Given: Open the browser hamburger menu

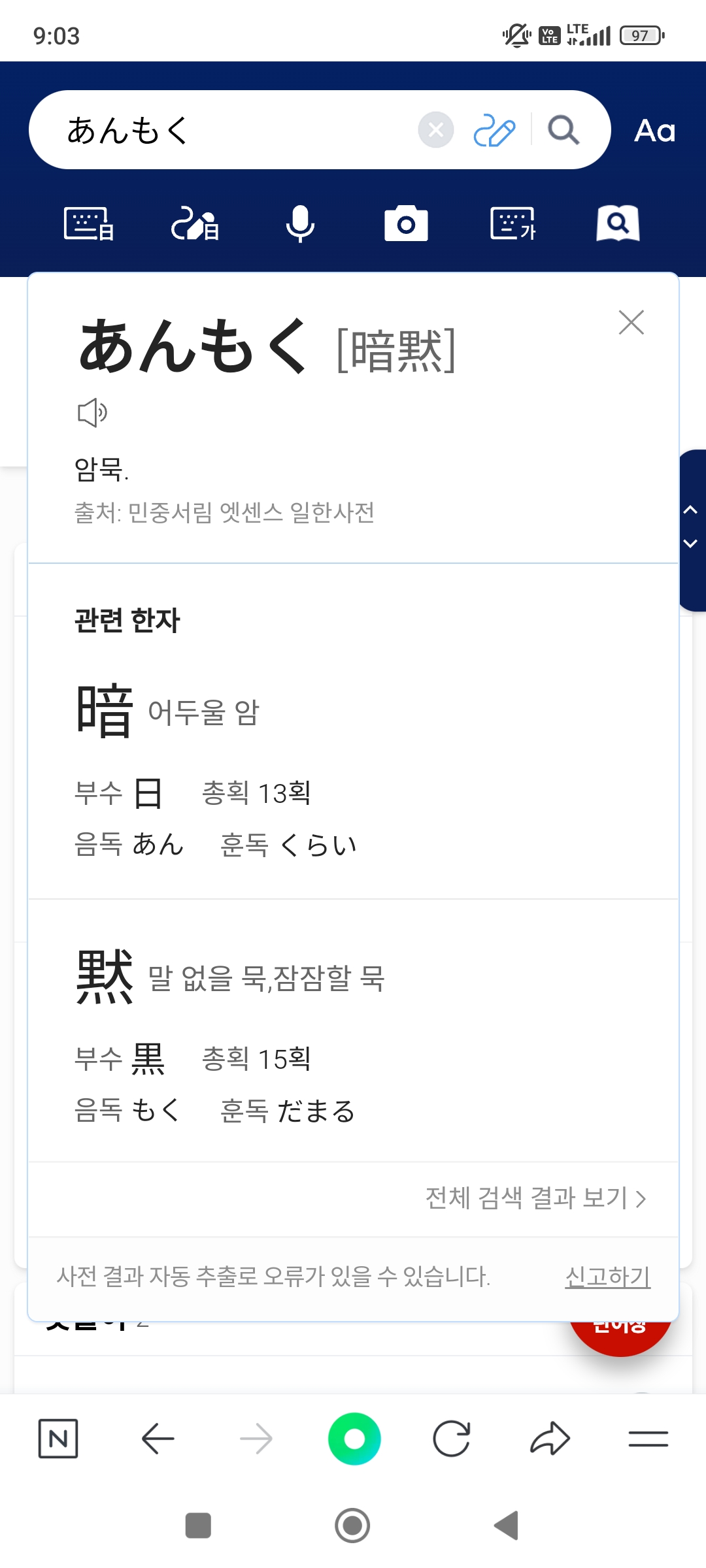Looking at the screenshot, I should point(648,1439).
